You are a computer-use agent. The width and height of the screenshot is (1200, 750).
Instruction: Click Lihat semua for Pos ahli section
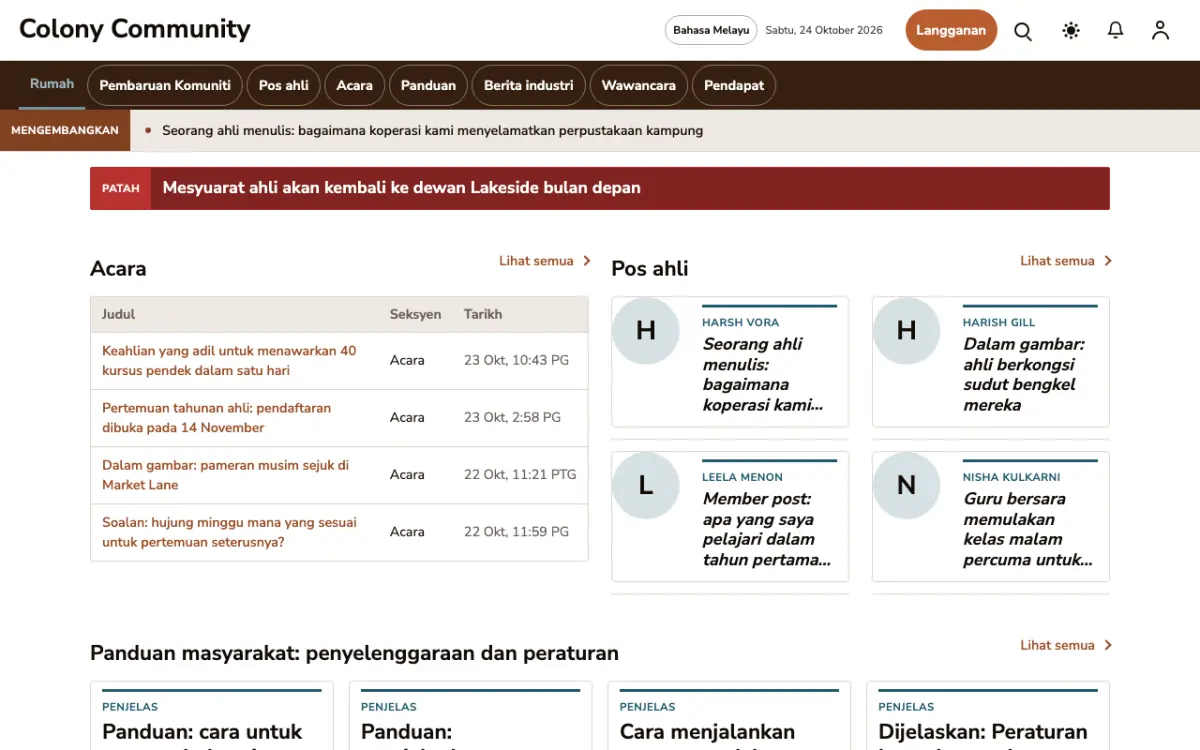[x=1066, y=261]
